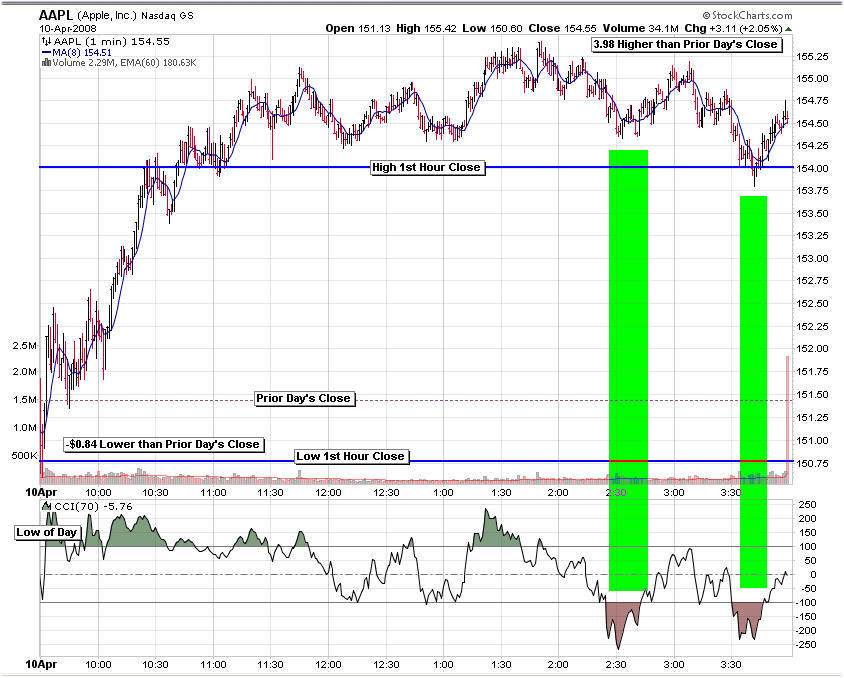Click the 152.00 price axis label
This screenshot has width=844, height=678.
coord(813,349)
